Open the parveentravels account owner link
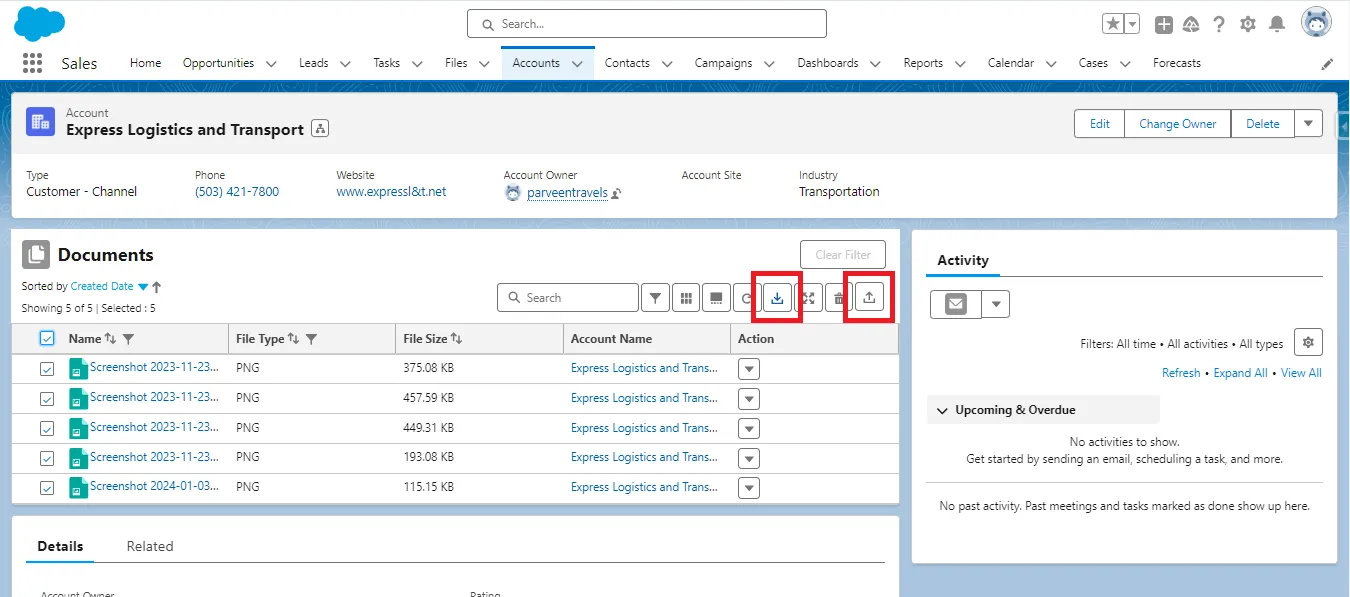The width and height of the screenshot is (1350, 597). (x=567, y=192)
